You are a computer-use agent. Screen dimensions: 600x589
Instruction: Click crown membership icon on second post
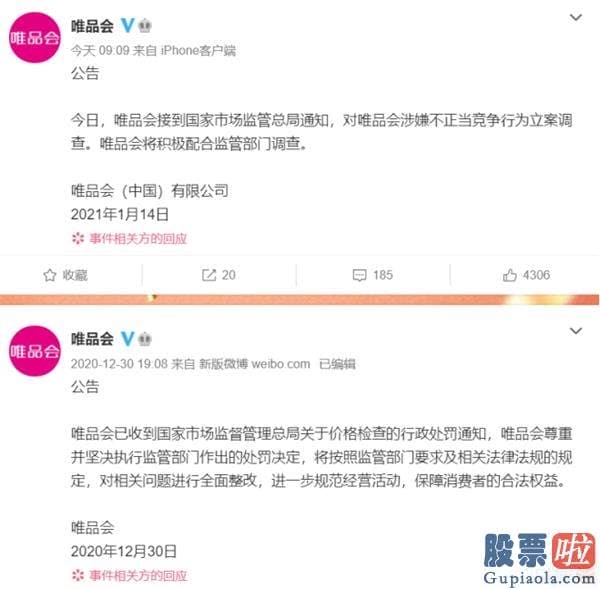pyautogui.click(x=145, y=339)
